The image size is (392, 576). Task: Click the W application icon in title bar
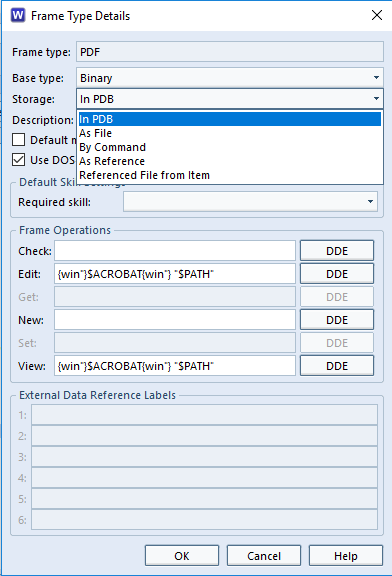pyautogui.click(x=18, y=16)
